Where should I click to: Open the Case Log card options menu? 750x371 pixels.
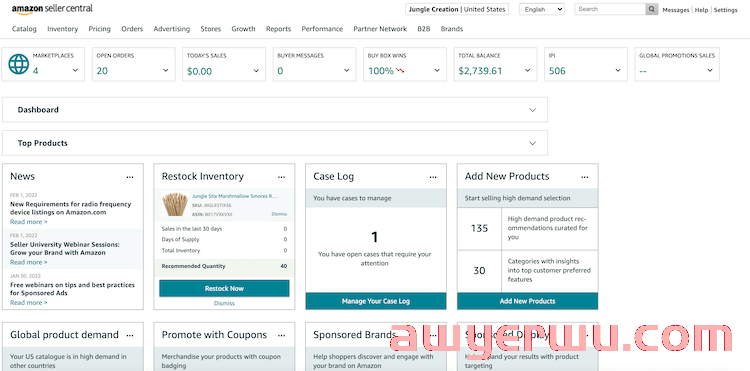click(433, 177)
